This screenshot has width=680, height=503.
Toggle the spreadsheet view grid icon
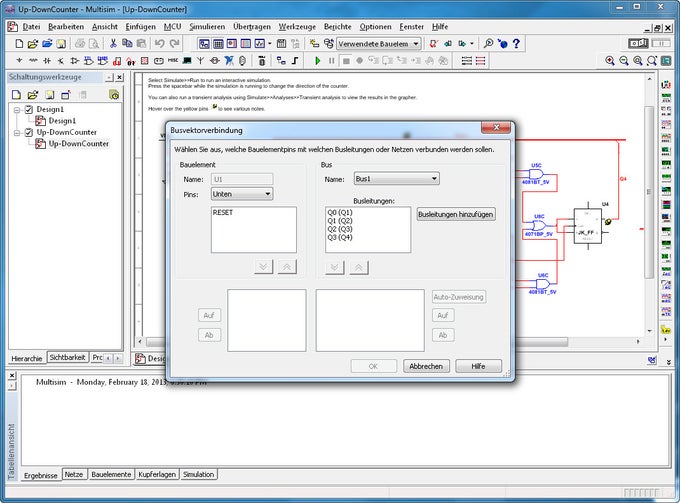(218, 44)
